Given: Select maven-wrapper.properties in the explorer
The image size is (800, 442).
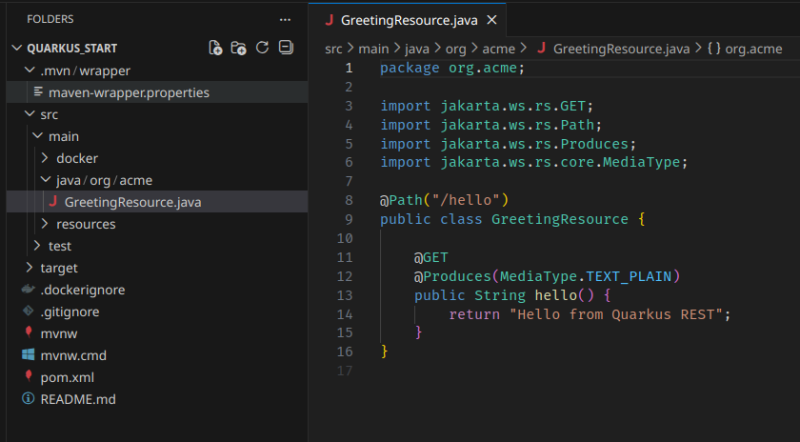Looking at the screenshot, I should 128,92.
